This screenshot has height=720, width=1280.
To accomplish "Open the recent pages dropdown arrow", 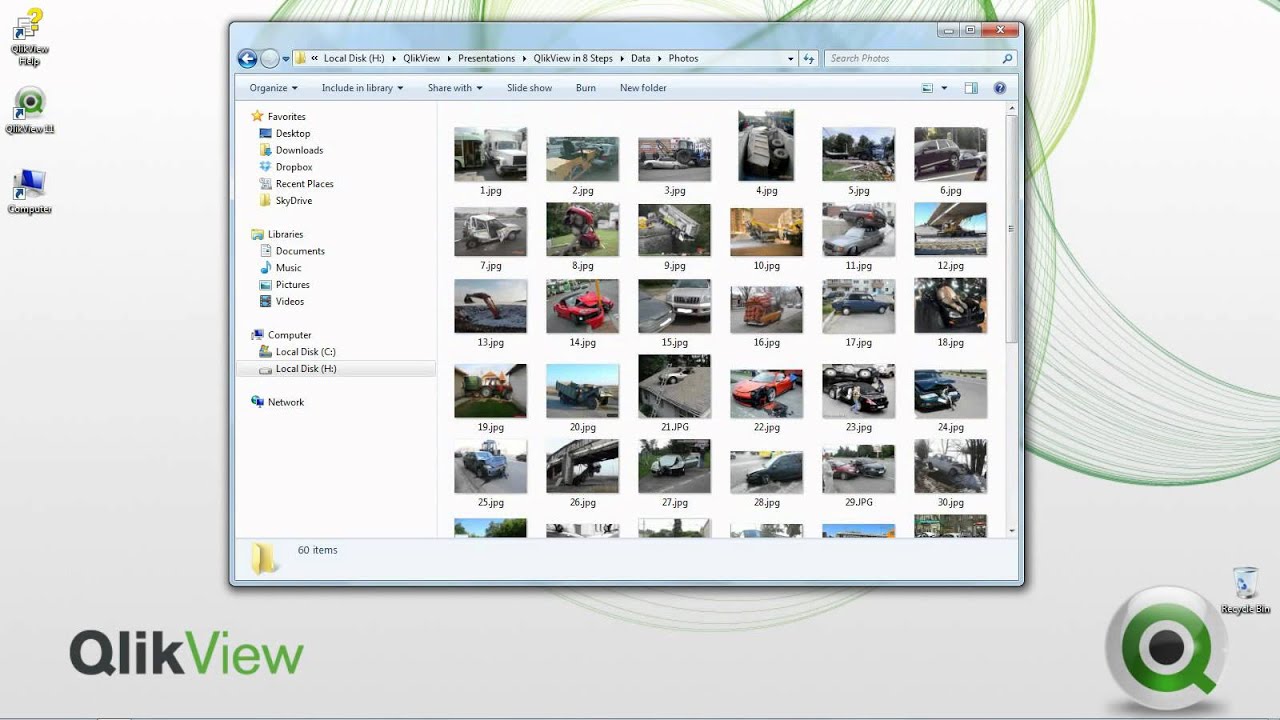I will tap(285, 58).
